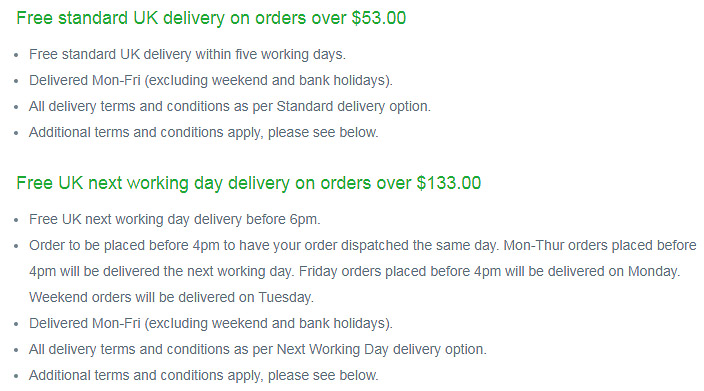Click the '$133.00' amount in the second heading
This screenshot has width=704, height=391.
pyautogui.click(x=449, y=183)
